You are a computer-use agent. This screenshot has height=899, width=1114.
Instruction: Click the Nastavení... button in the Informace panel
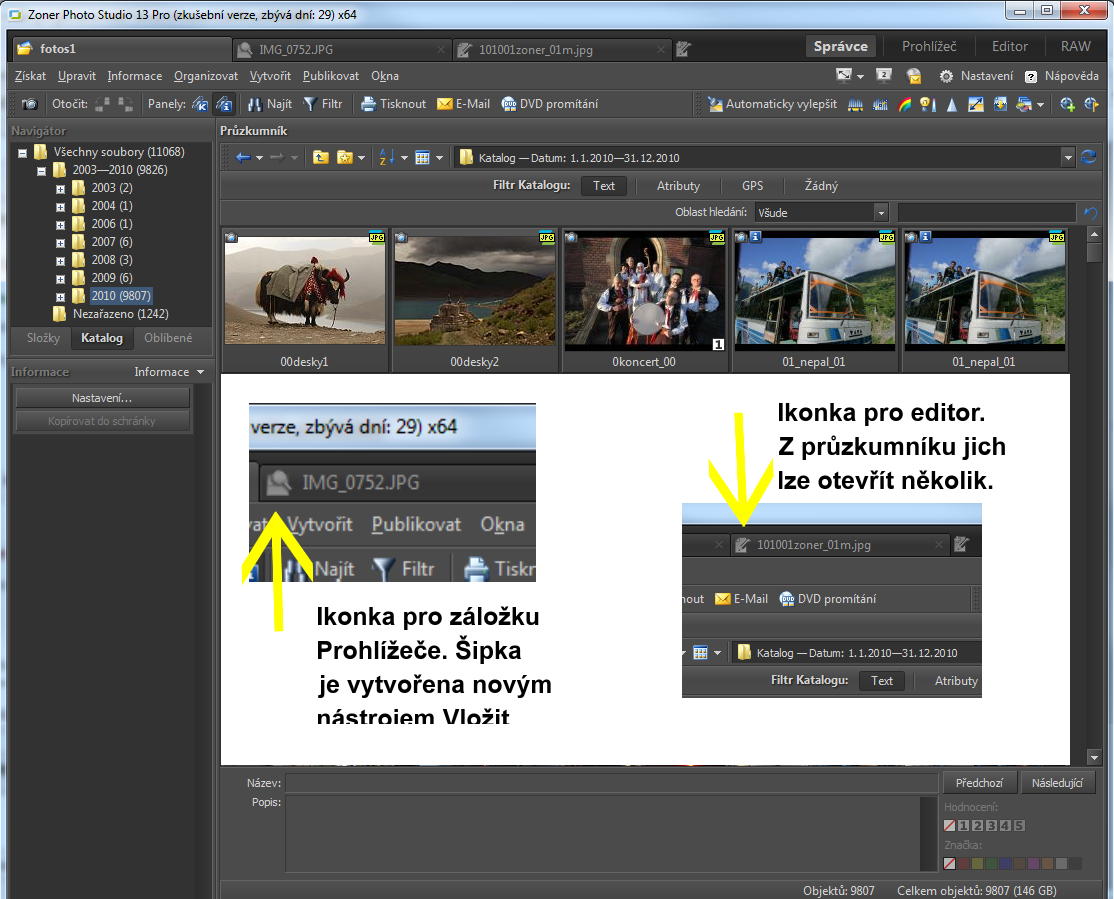[x=101, y=398]
